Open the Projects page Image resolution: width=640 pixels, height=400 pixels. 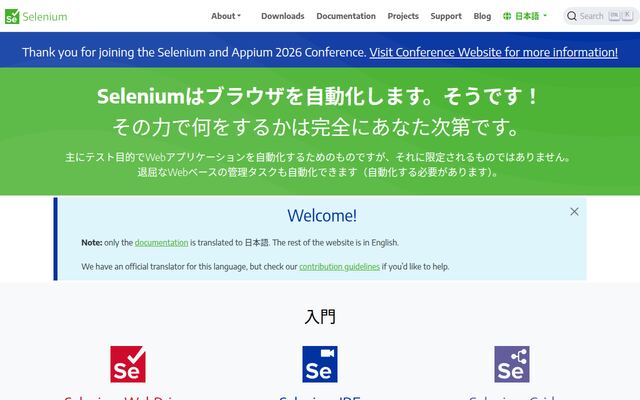[x=403, y=16]
